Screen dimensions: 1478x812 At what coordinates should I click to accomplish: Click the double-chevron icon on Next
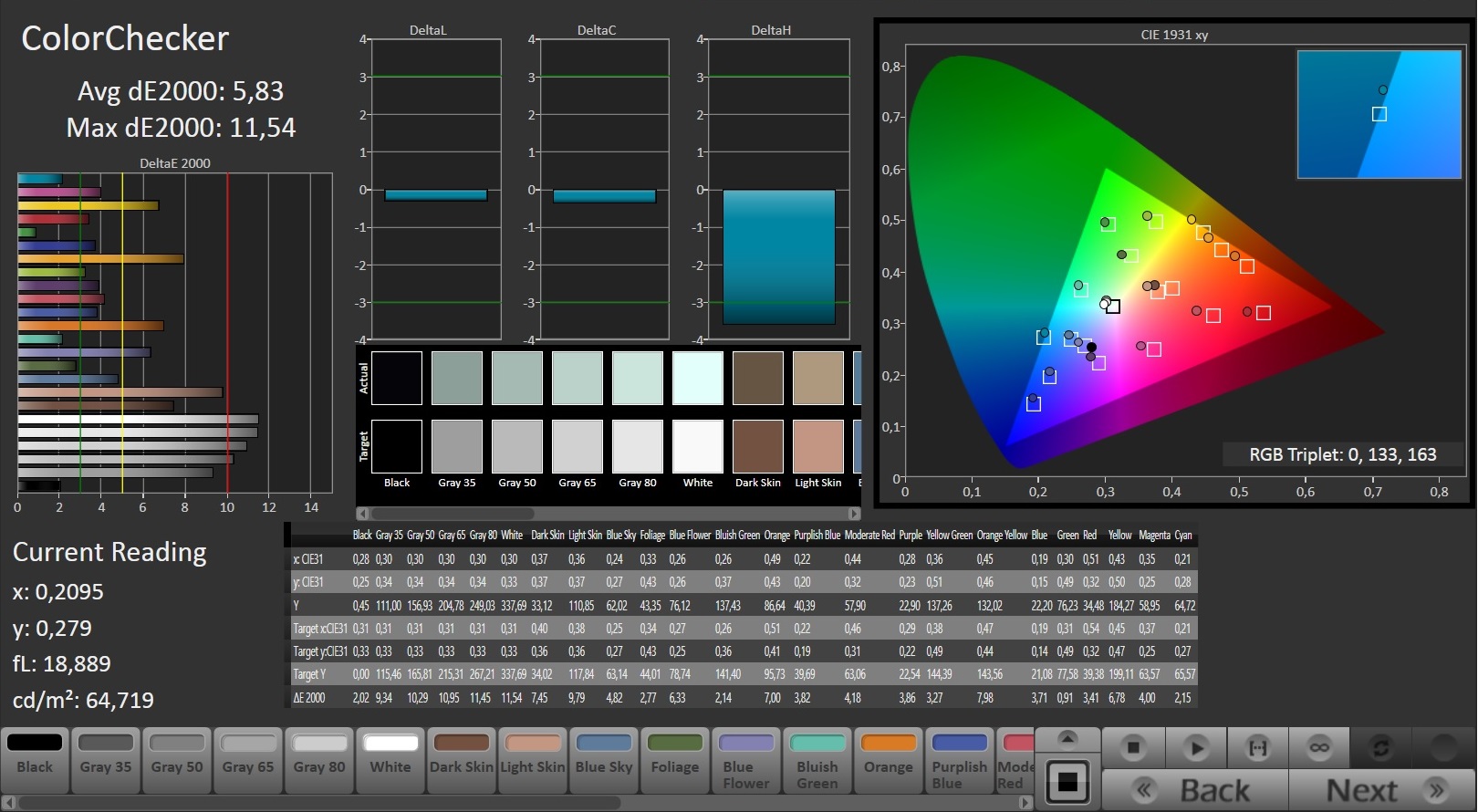point(1436,790)
